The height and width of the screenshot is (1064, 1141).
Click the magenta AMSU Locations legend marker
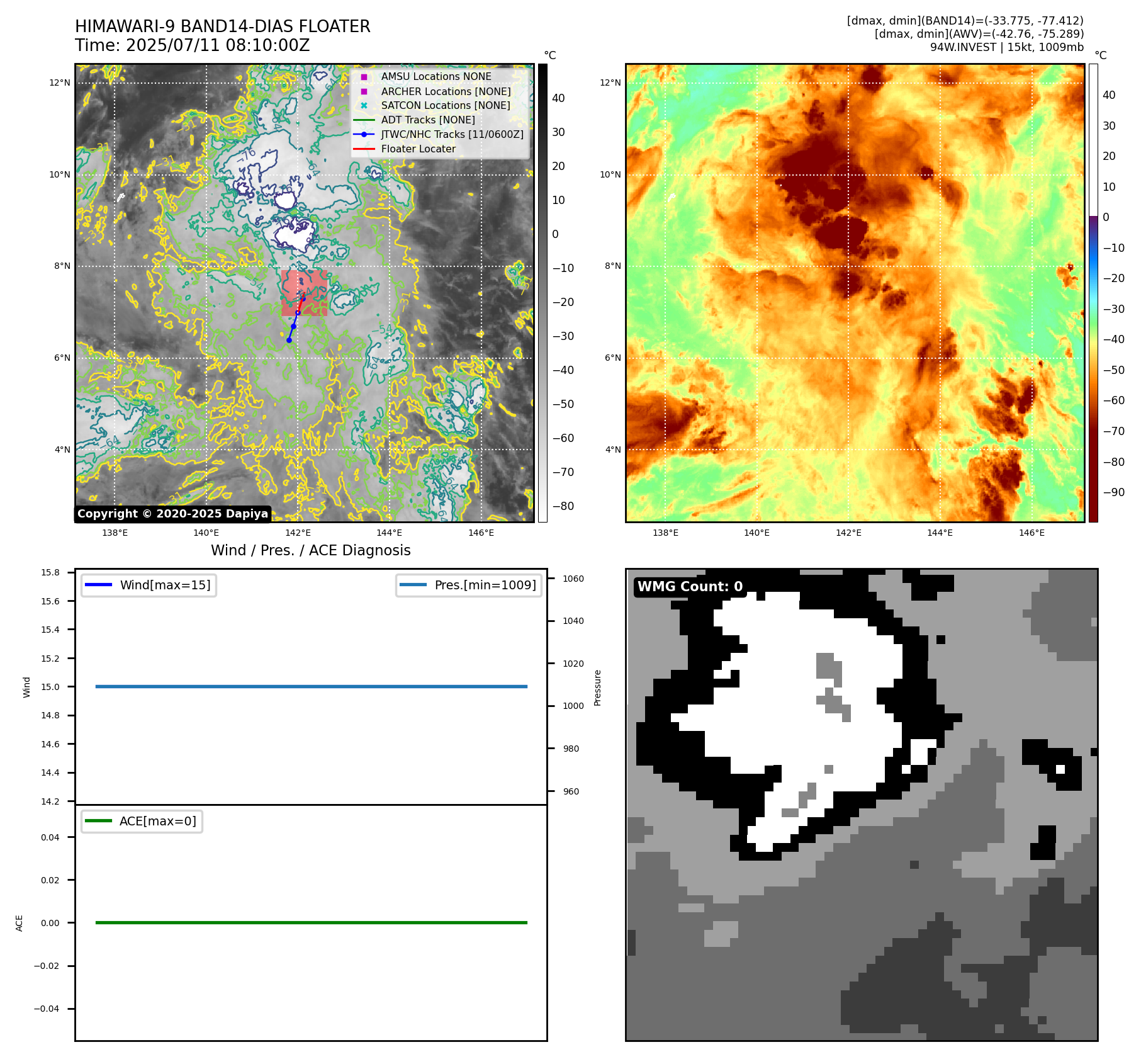click(364, 77)
